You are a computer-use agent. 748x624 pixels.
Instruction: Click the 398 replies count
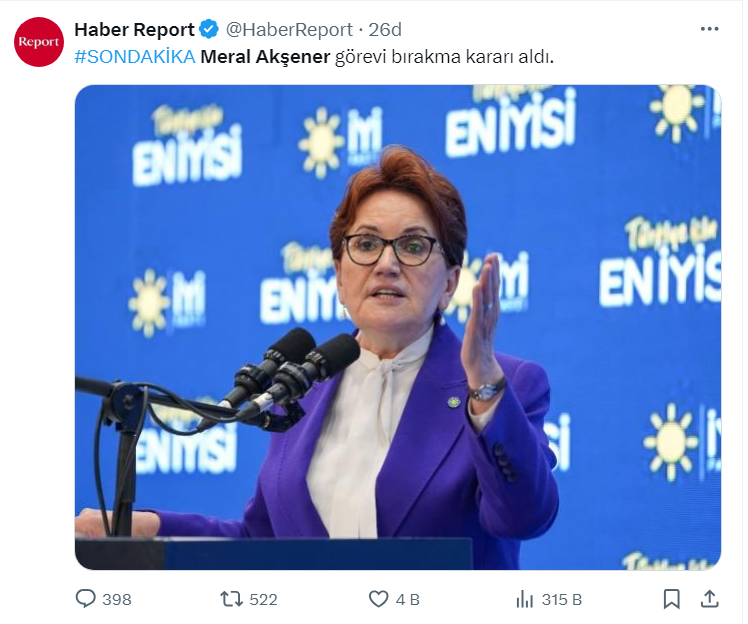117,600
